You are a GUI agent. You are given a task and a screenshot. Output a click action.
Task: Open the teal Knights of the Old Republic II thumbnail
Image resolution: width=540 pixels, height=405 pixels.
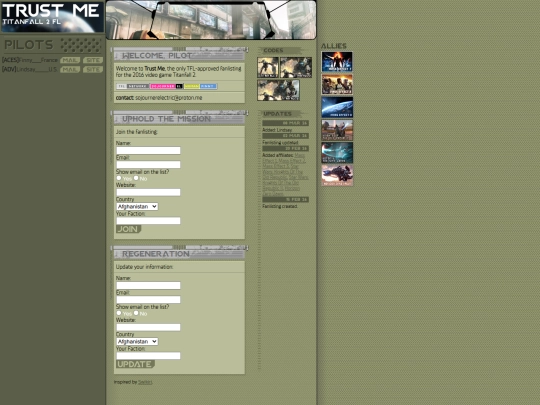click(x=337, y=153)
